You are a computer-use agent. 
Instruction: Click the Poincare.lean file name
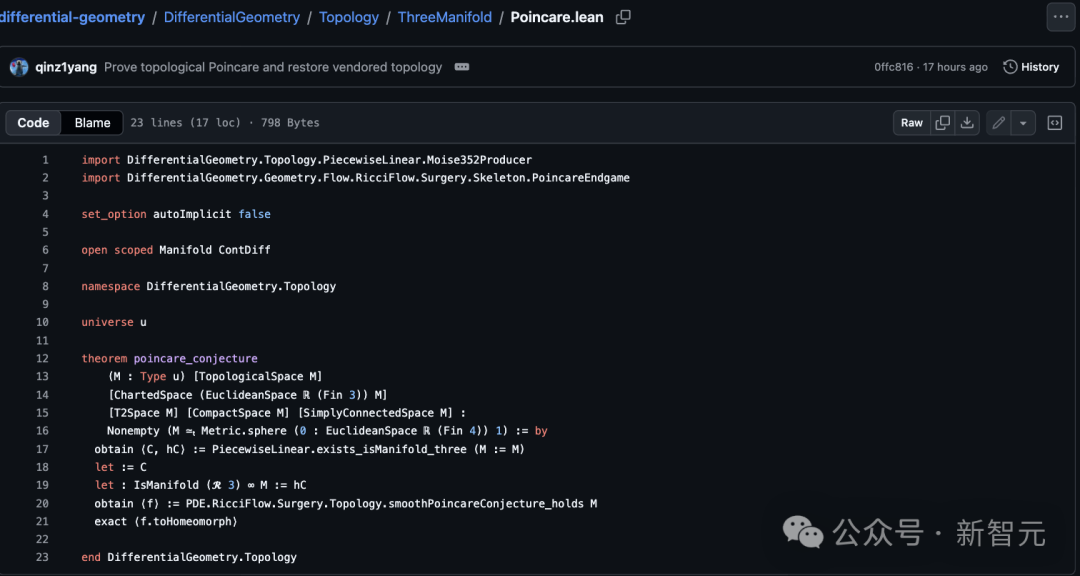tap(557, 17)
